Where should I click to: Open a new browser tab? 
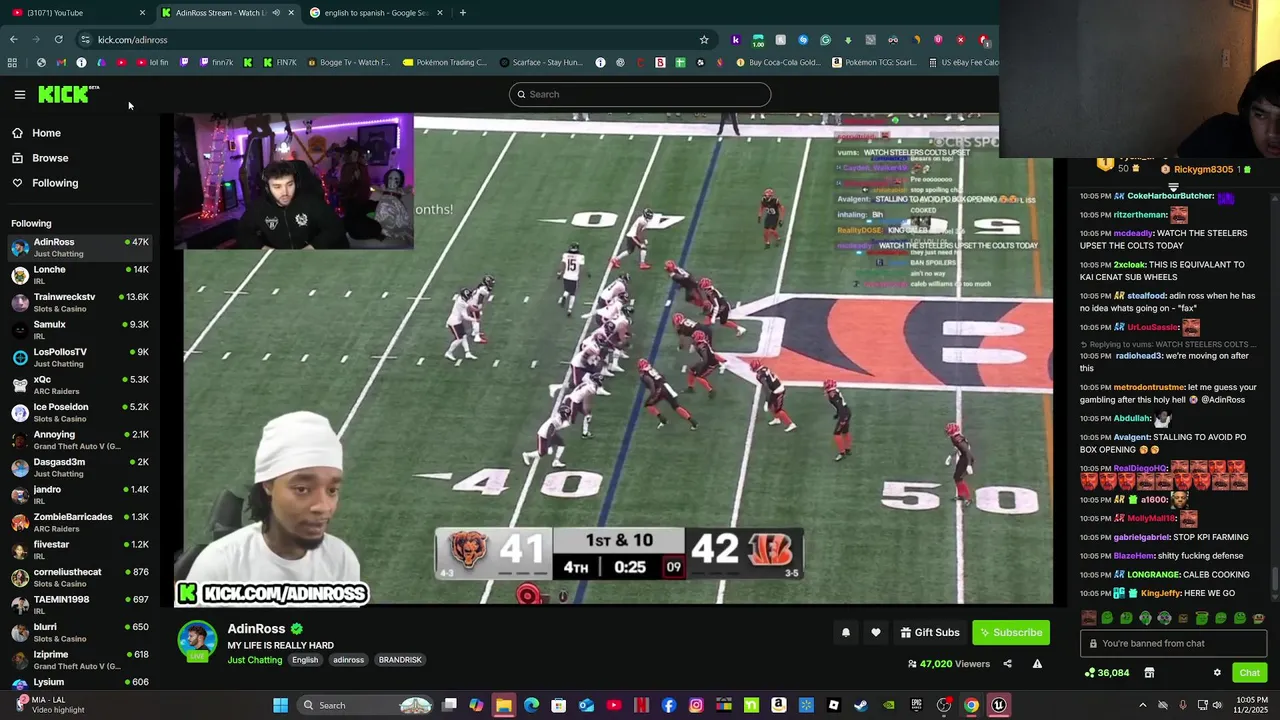pos(462,13)
